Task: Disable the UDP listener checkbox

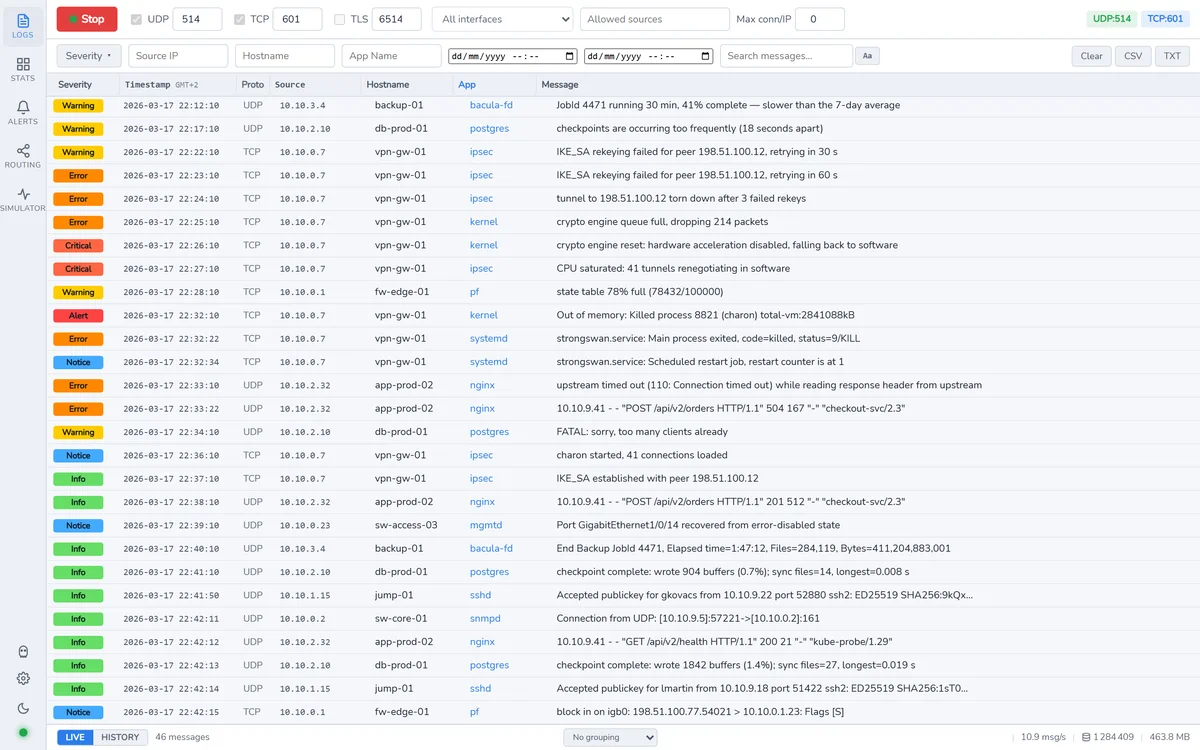Action: (x=137, y=19)
